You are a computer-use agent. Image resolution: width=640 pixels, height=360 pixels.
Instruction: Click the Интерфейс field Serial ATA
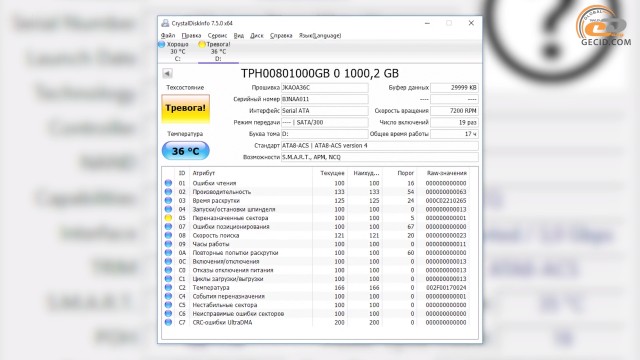coord(325,111)
